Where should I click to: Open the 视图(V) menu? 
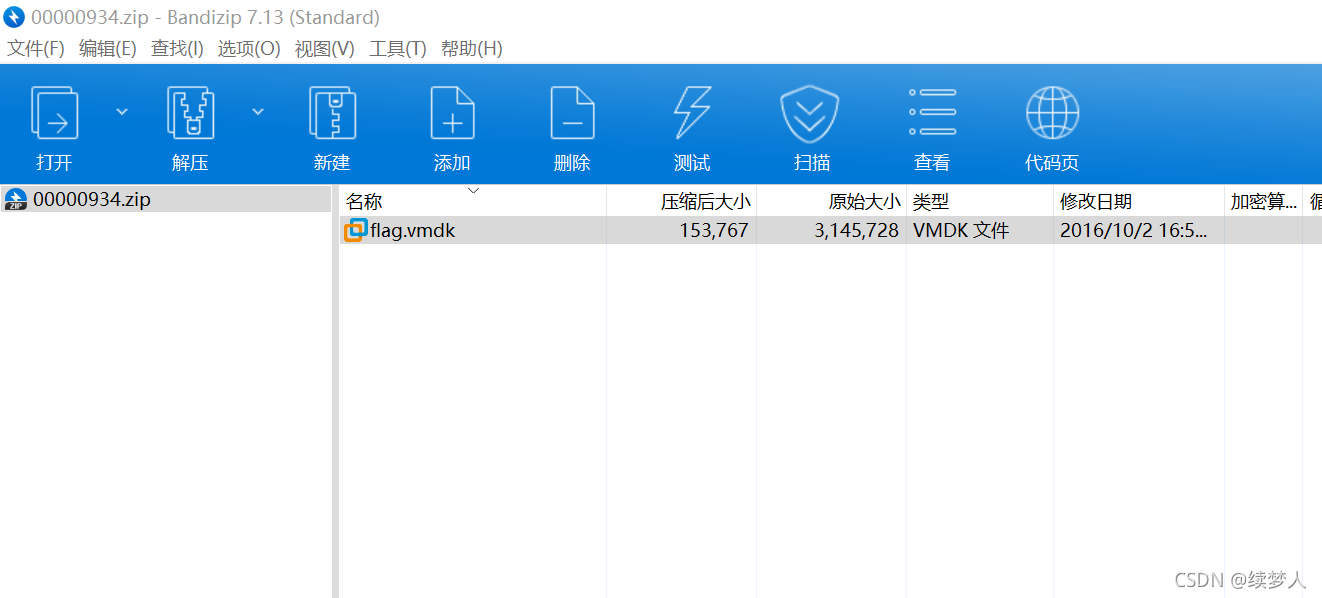(x=325, y=49)
